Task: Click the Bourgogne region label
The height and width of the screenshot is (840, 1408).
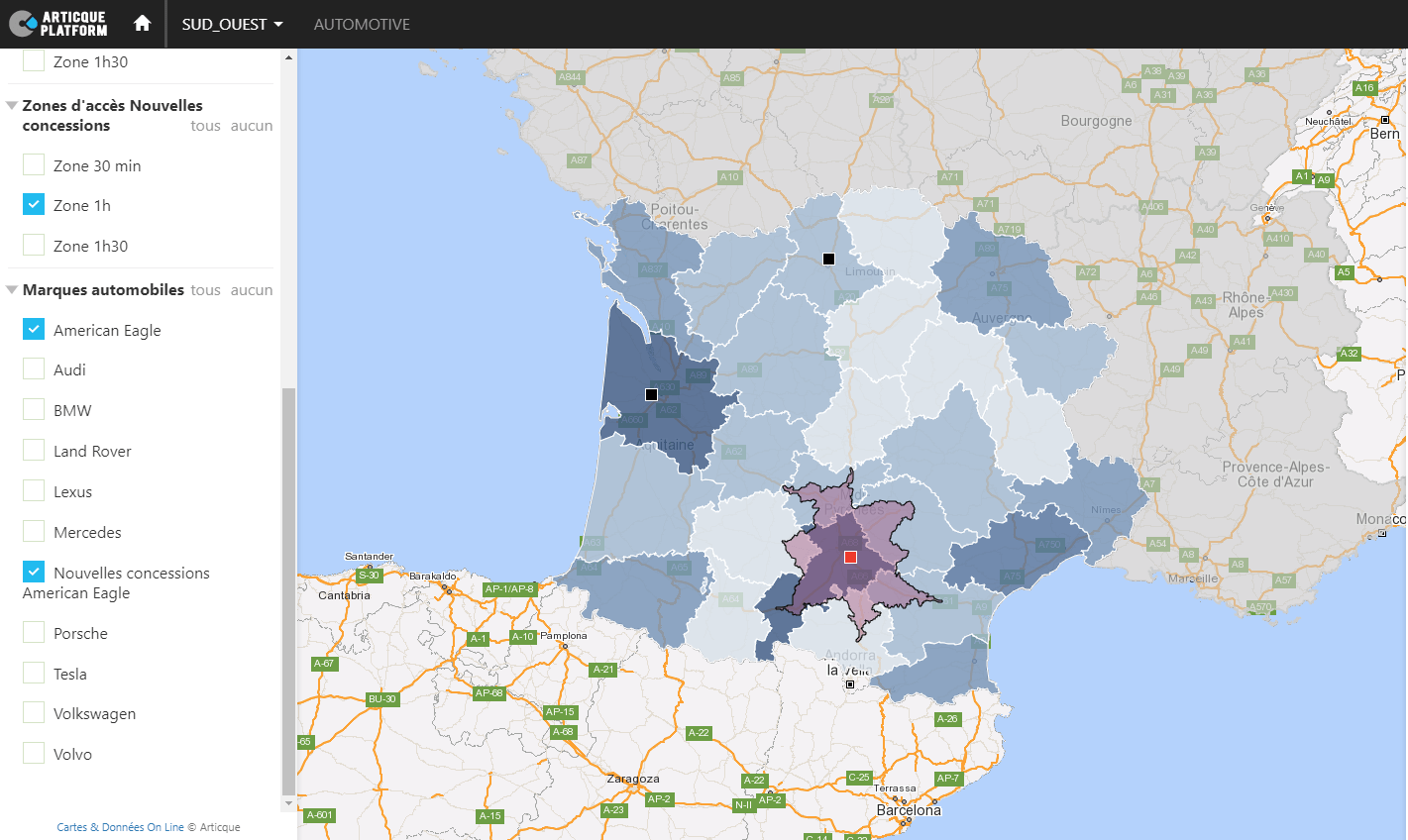Action: tap(1096, 121)
